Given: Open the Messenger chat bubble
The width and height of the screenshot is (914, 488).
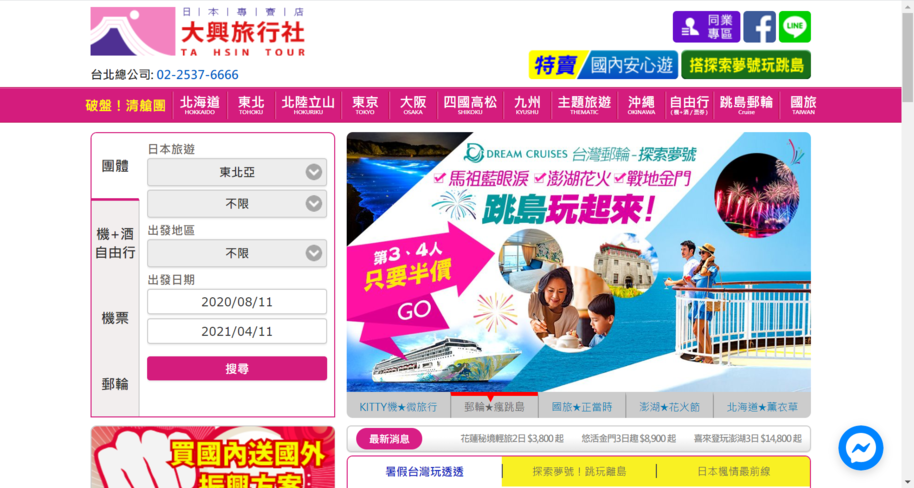Looking at the screenshot, I should point(860,448).
